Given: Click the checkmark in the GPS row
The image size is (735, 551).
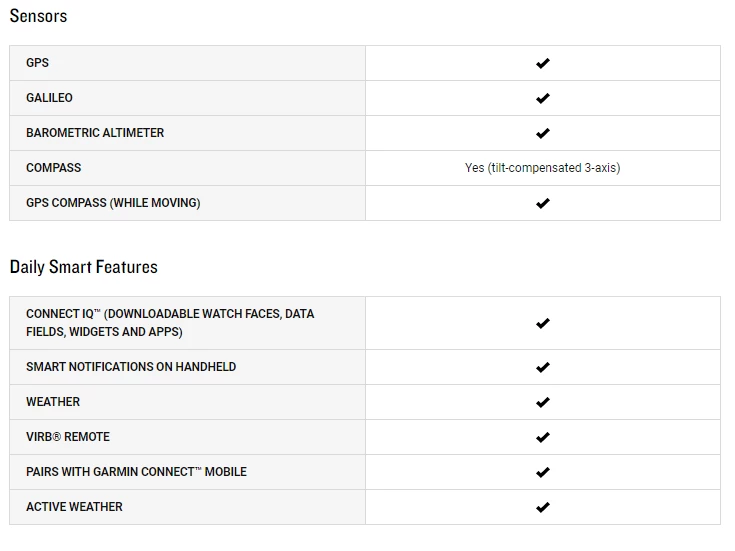Looking at the screenshot, I should (x=543, y=63).
